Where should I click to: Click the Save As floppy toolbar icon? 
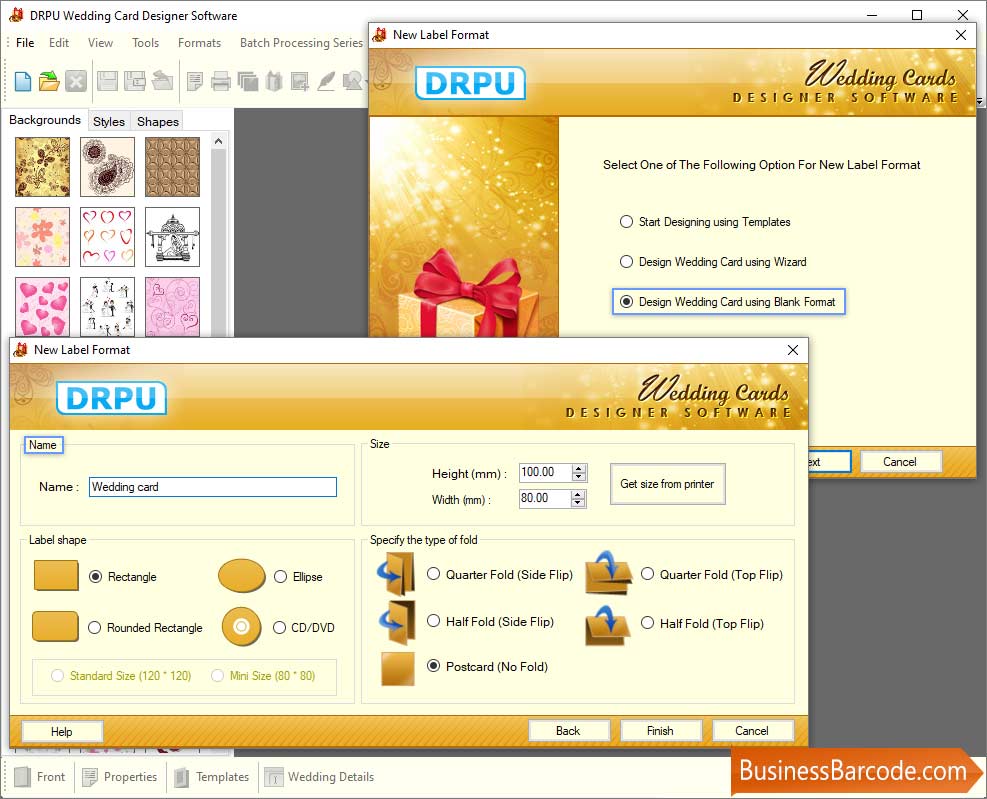click(x=135, y=81)
